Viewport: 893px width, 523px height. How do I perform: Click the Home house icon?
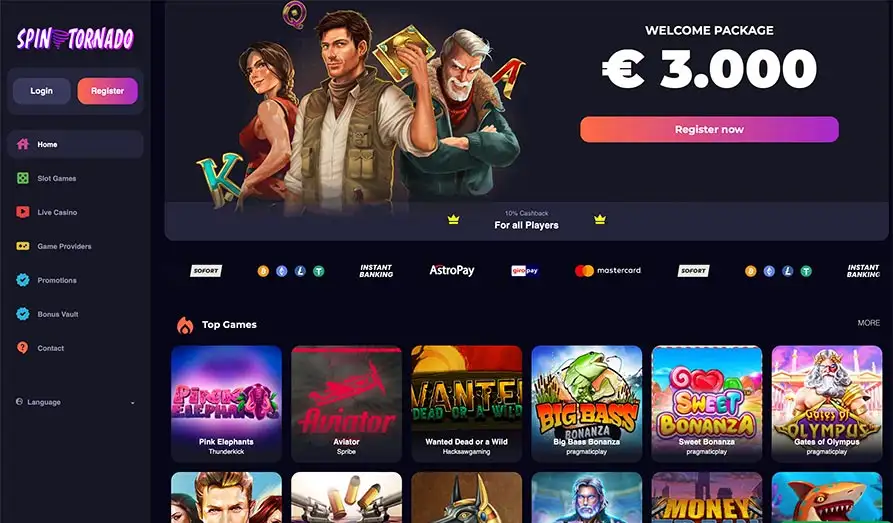pyautogui.click(x=23, y=144)
